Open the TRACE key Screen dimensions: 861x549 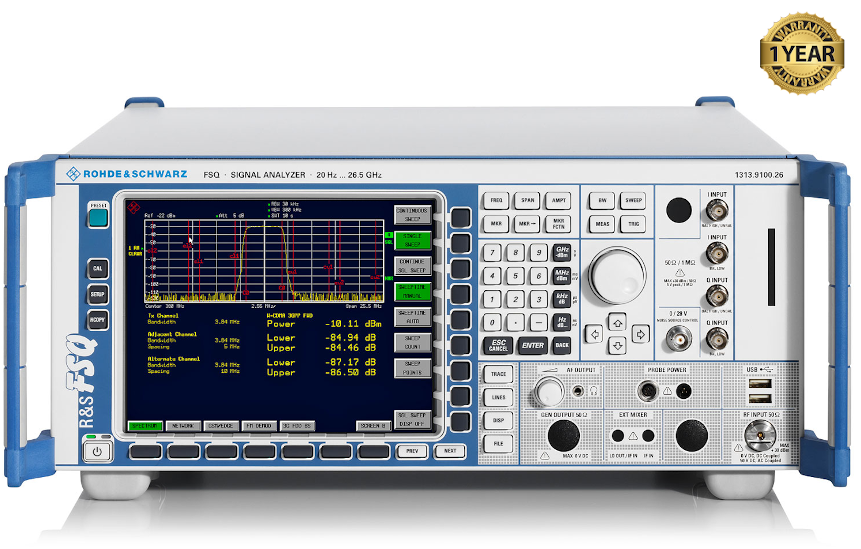point(498,374)
